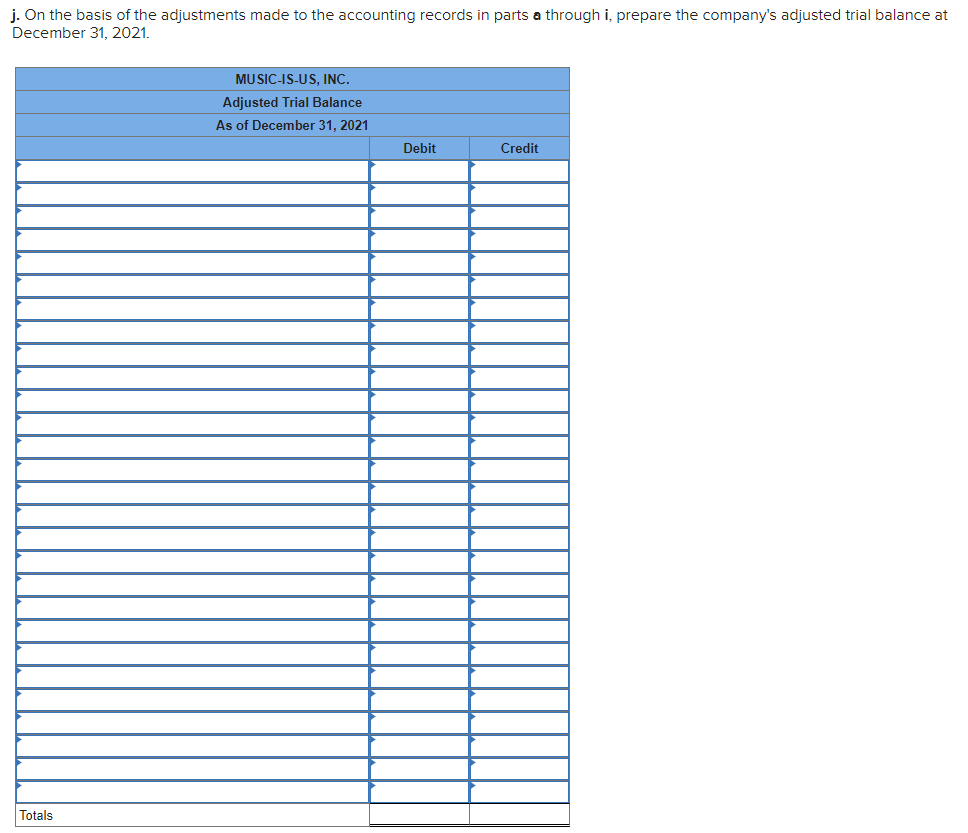Select the As of December 31, 2021 line
Screen dimensions: 968x833
[292, 125]
